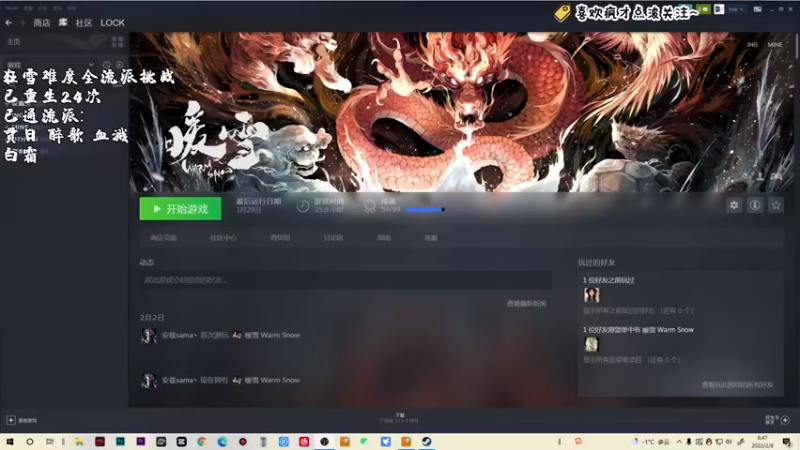Open Steam icon on taskbar
Image resolution: width=800 pixels, height=450 pixels.
427,442
